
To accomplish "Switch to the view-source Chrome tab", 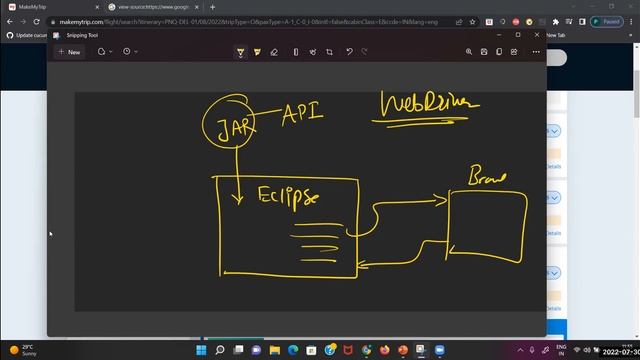I will coord(153,7).
